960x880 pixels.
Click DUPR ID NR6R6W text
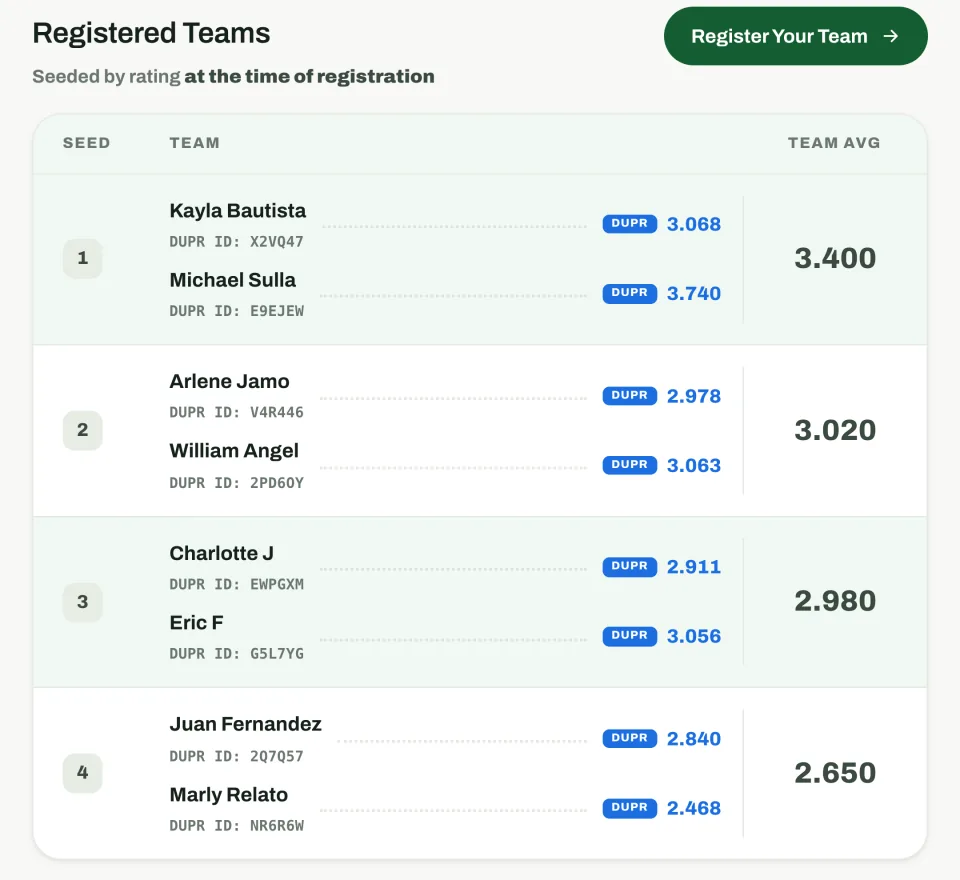[236, 825]
